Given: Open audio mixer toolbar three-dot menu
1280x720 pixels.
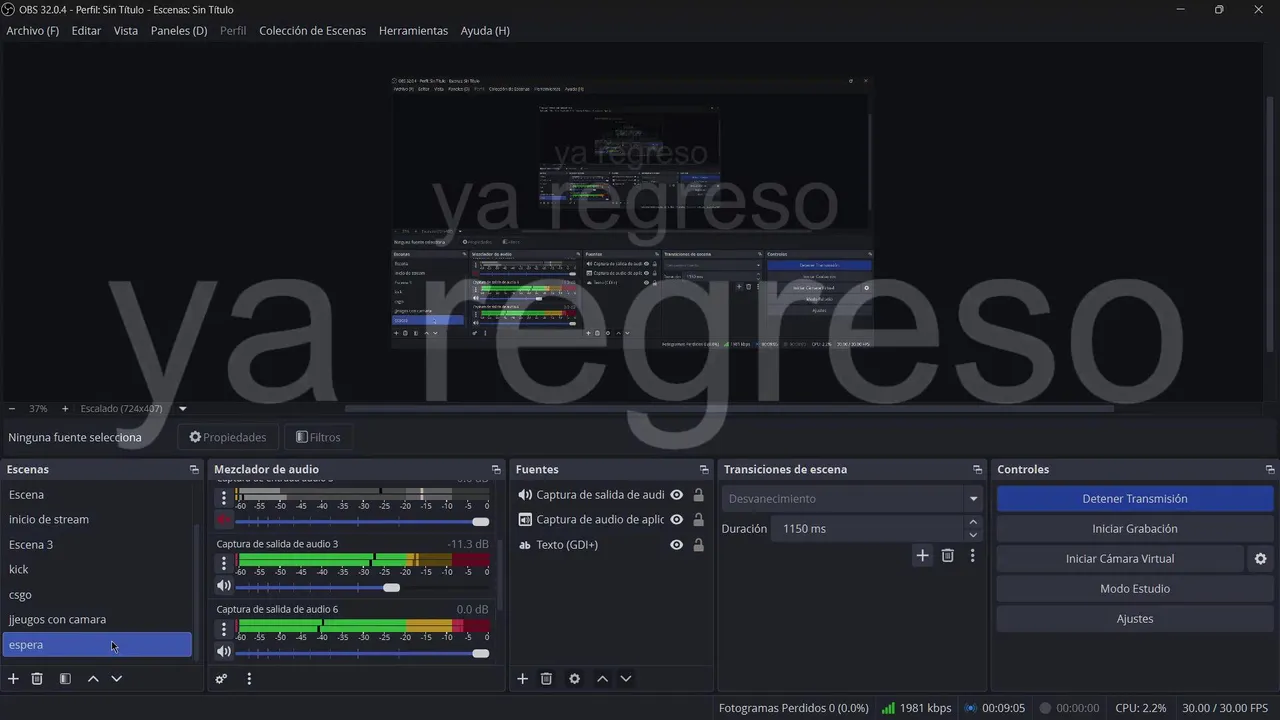Looking at the screenshot, I should [x=249, y=679].
